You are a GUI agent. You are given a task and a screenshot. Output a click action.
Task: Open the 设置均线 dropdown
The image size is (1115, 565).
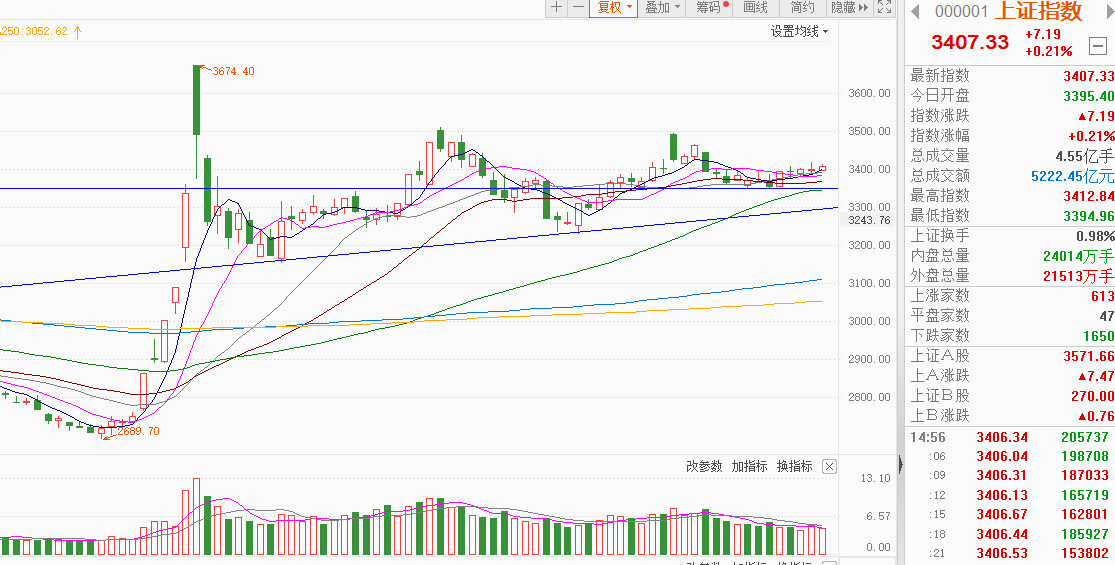coord(799,31)
